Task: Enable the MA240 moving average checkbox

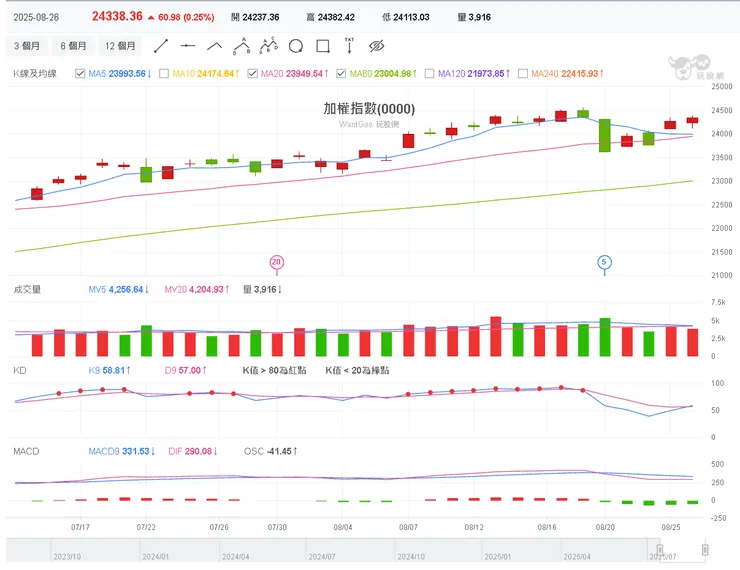Action: (x=523, y=74)
